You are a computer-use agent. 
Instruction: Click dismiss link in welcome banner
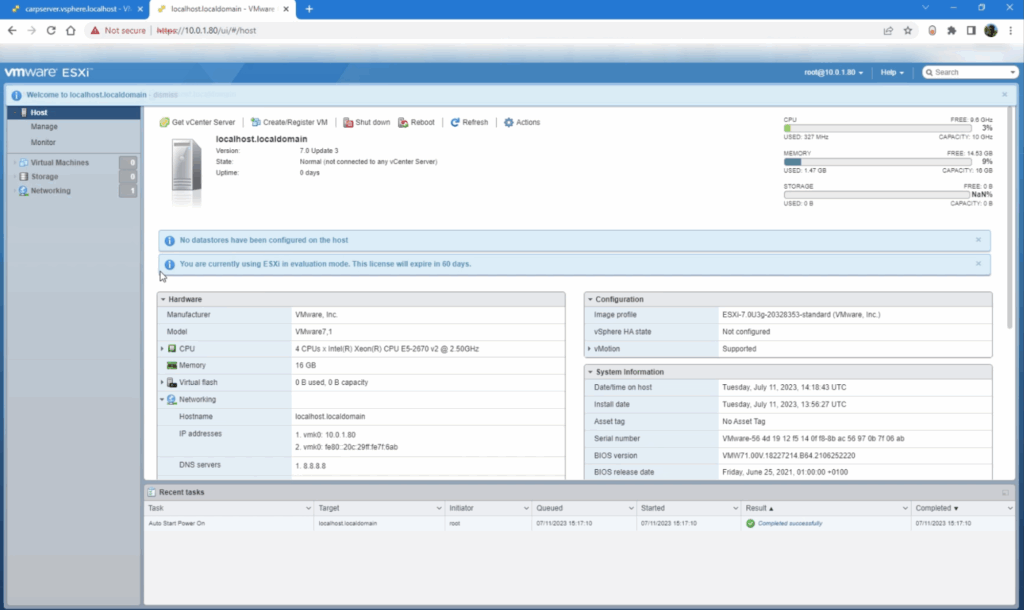click(165, 95)
